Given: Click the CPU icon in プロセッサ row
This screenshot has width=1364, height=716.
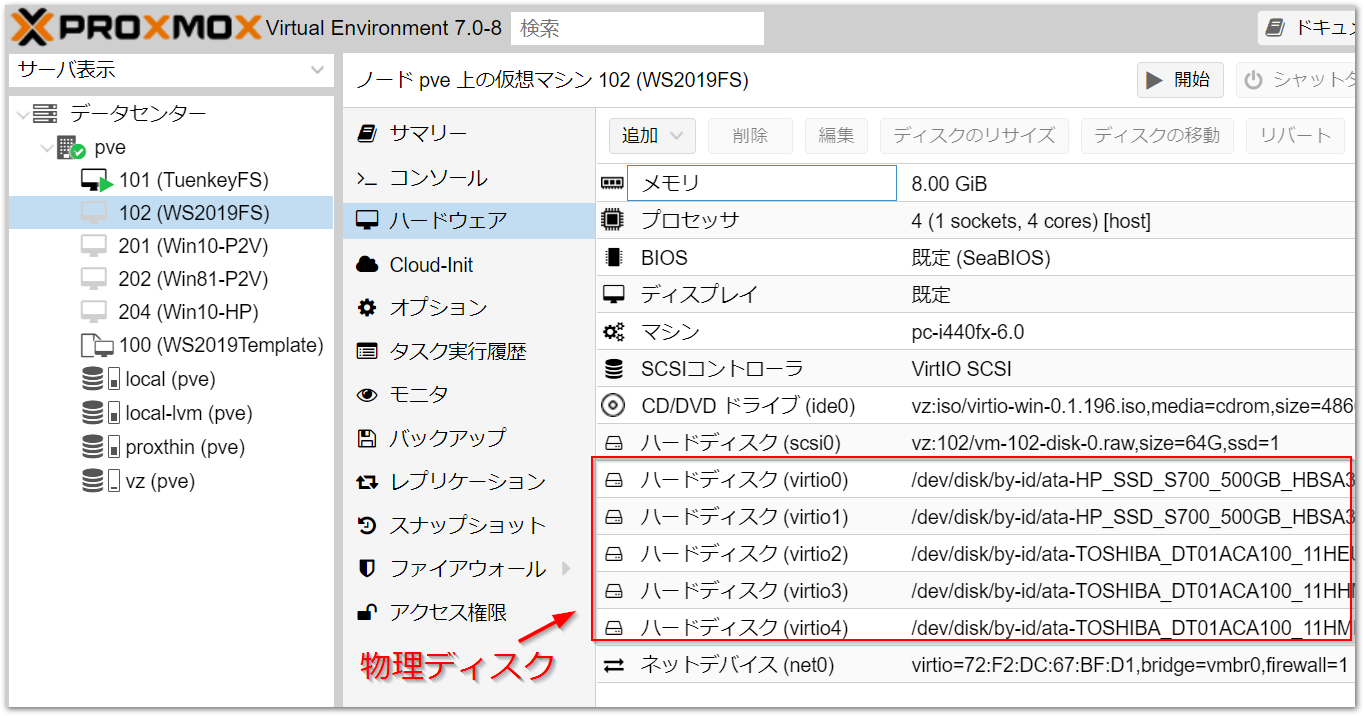Looking at the screenshot, I should click(612, 220).
